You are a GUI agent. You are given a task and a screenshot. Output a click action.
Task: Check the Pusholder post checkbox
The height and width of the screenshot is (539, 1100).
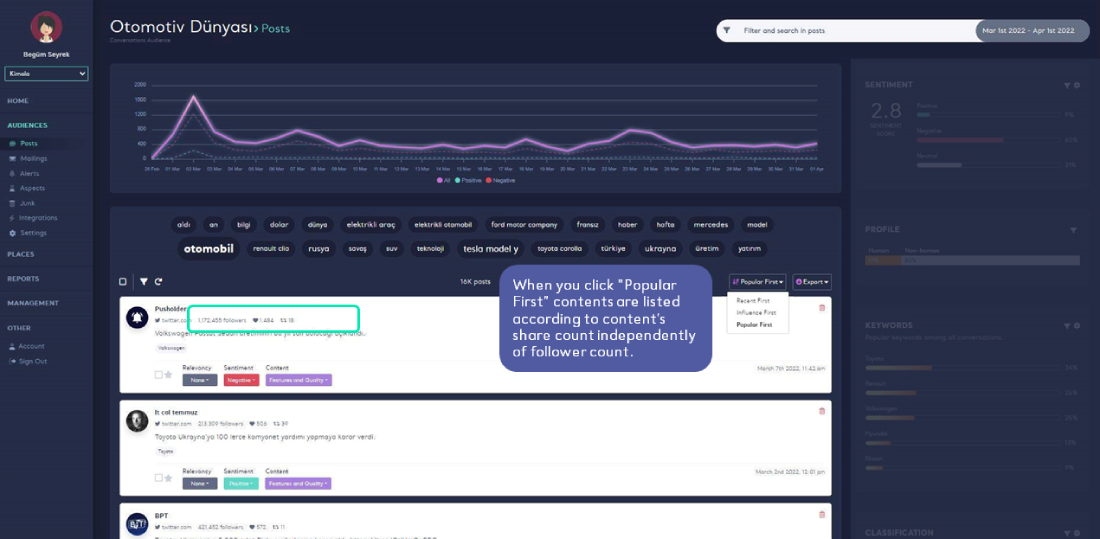pyautogui.click(x=158, y=375)
